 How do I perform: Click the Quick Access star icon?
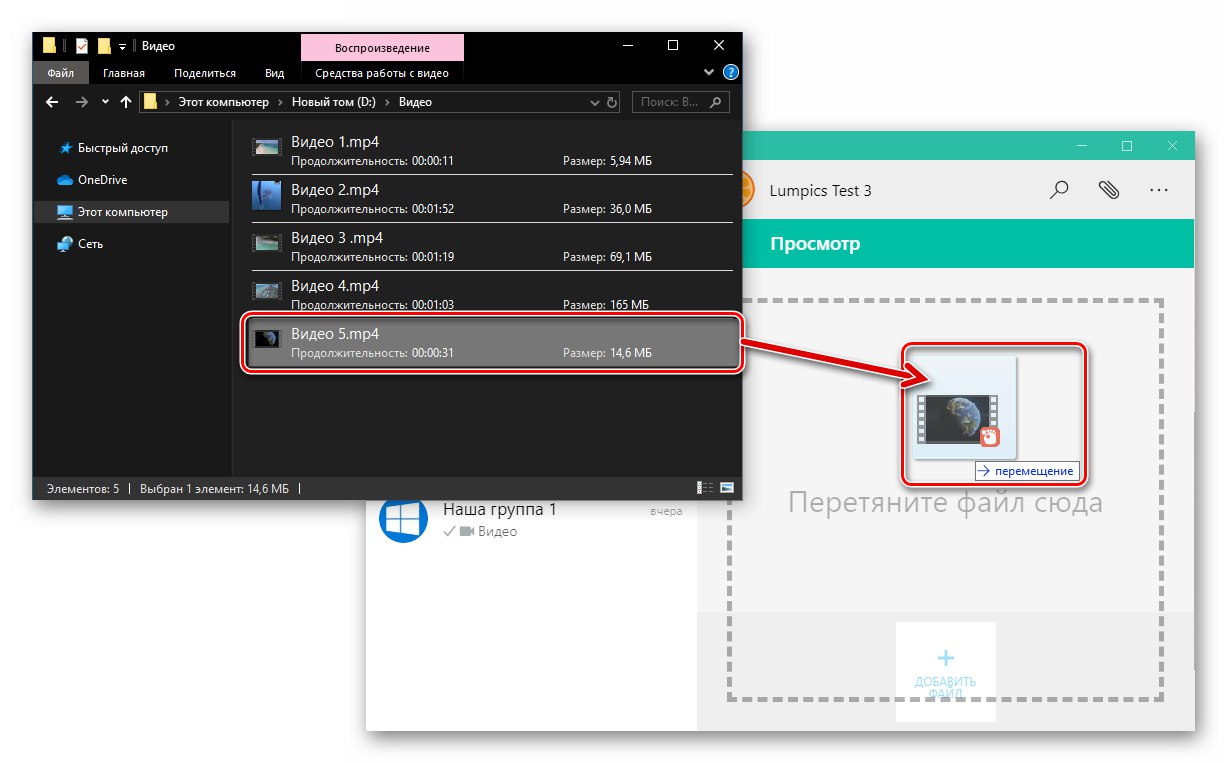click(x=65, y=148)
